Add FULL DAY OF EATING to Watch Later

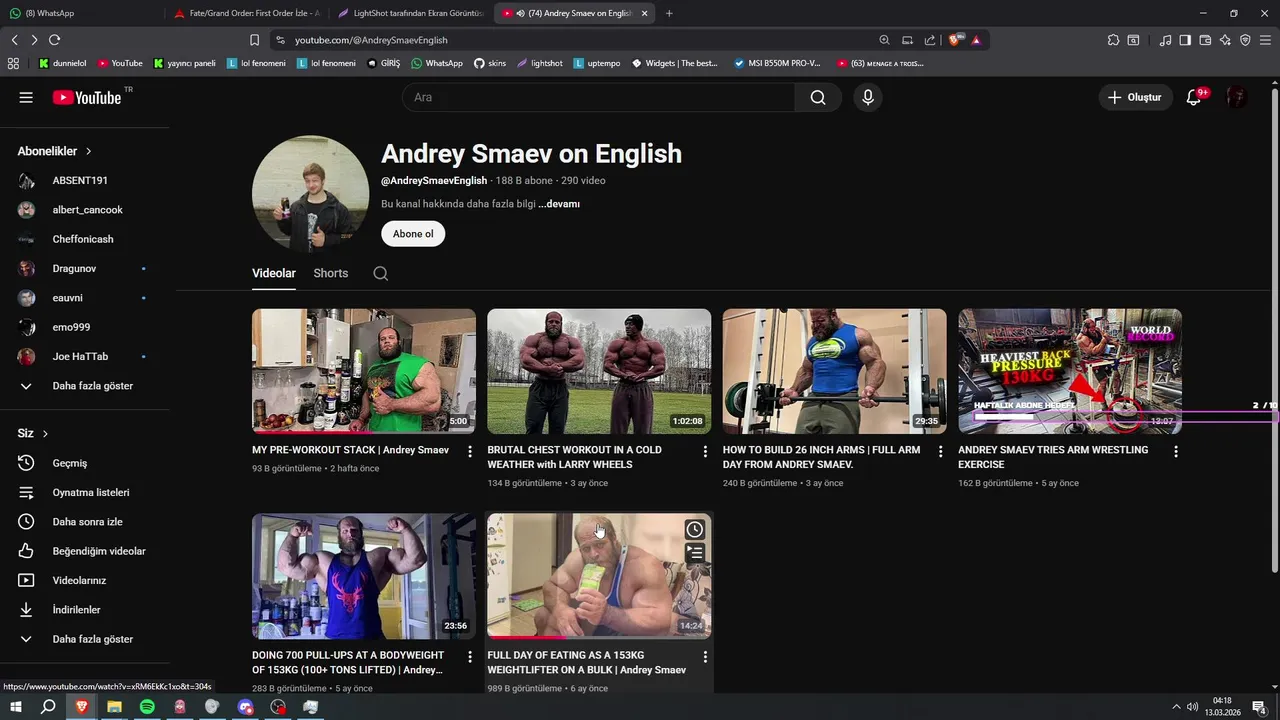pyautogui.click(x=695, y=529)
